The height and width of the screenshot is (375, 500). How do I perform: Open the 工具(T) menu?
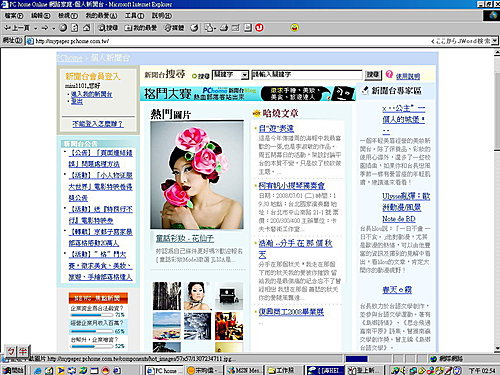pyautogui.click(x=135, y=16)
